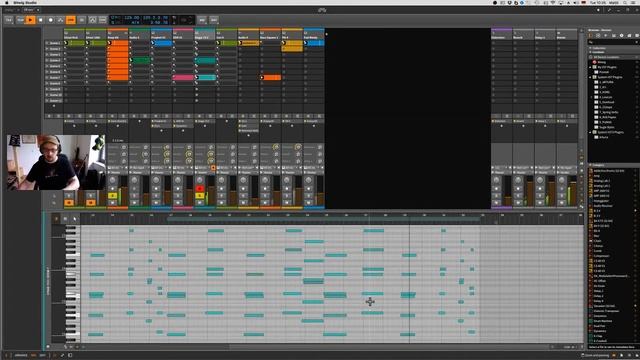Viewport: 640px width, 360px height.
Task: Click the first tool icon above the piano keyboard
Action: (x=56, y=219)
